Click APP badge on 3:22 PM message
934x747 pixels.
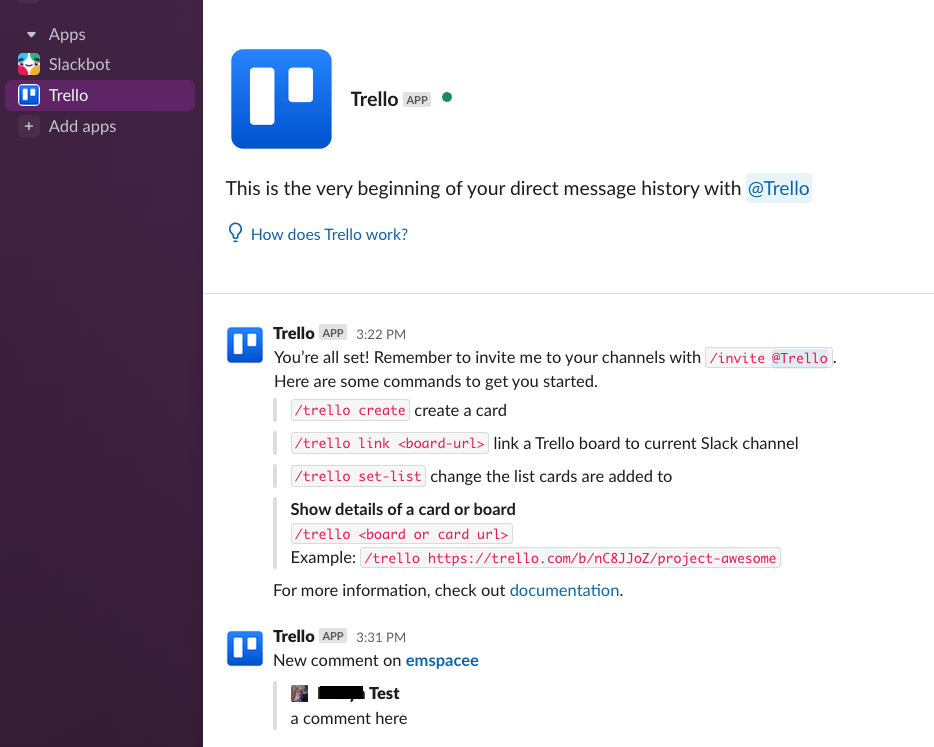[333, 333]
